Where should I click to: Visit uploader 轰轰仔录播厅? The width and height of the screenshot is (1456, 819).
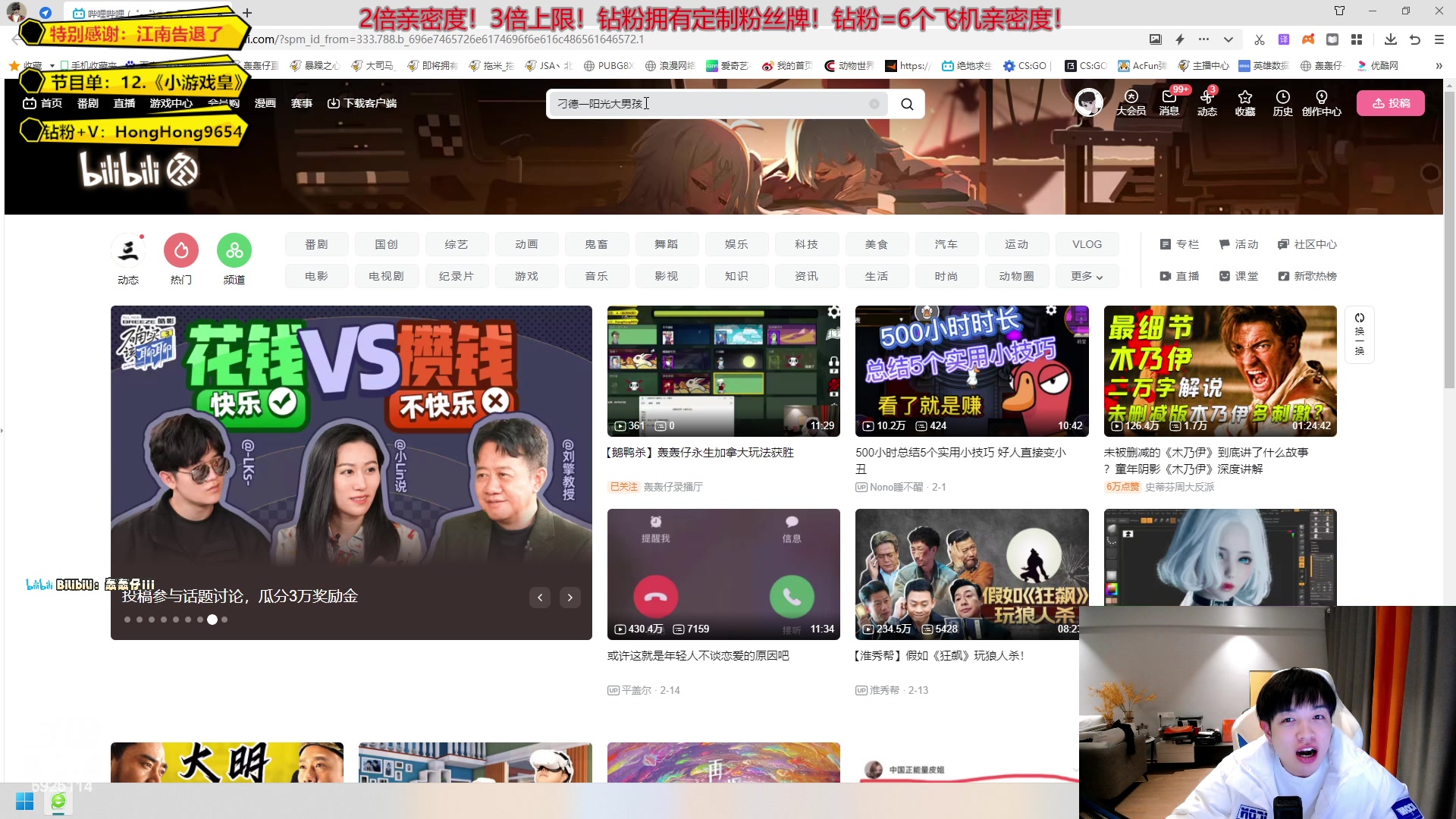(x=673, y=488)
